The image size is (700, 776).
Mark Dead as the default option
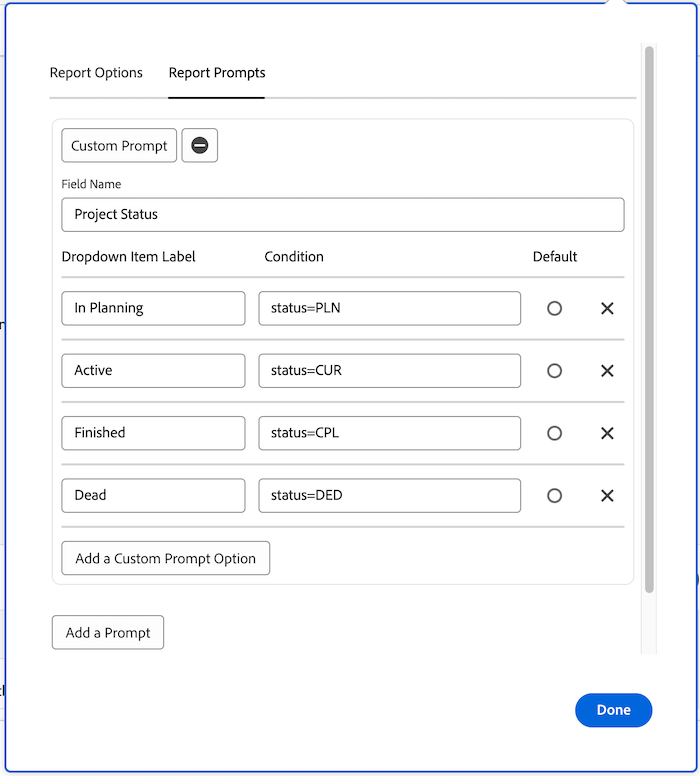(554, 496)
